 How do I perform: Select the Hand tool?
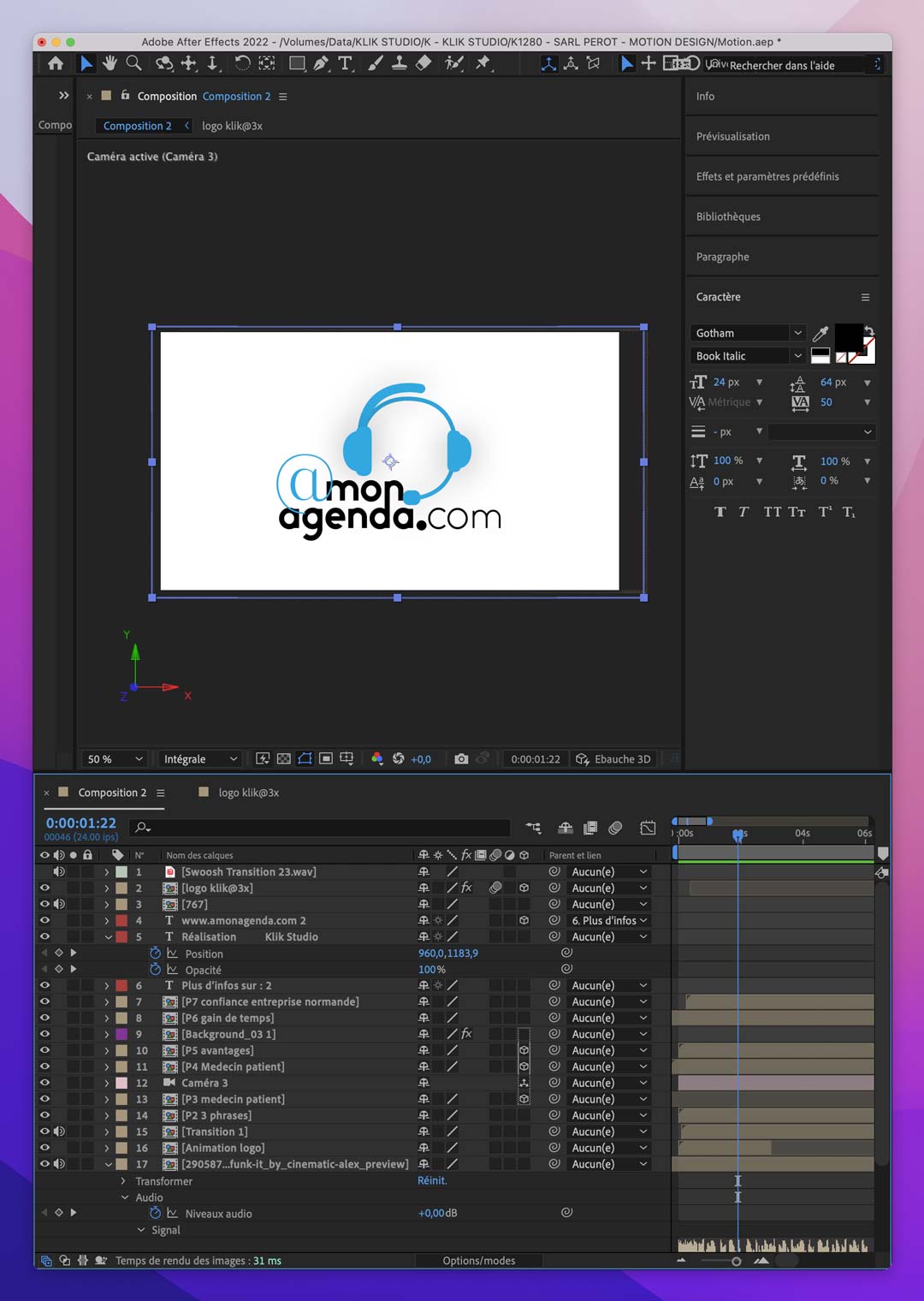[x=110, y=63]
